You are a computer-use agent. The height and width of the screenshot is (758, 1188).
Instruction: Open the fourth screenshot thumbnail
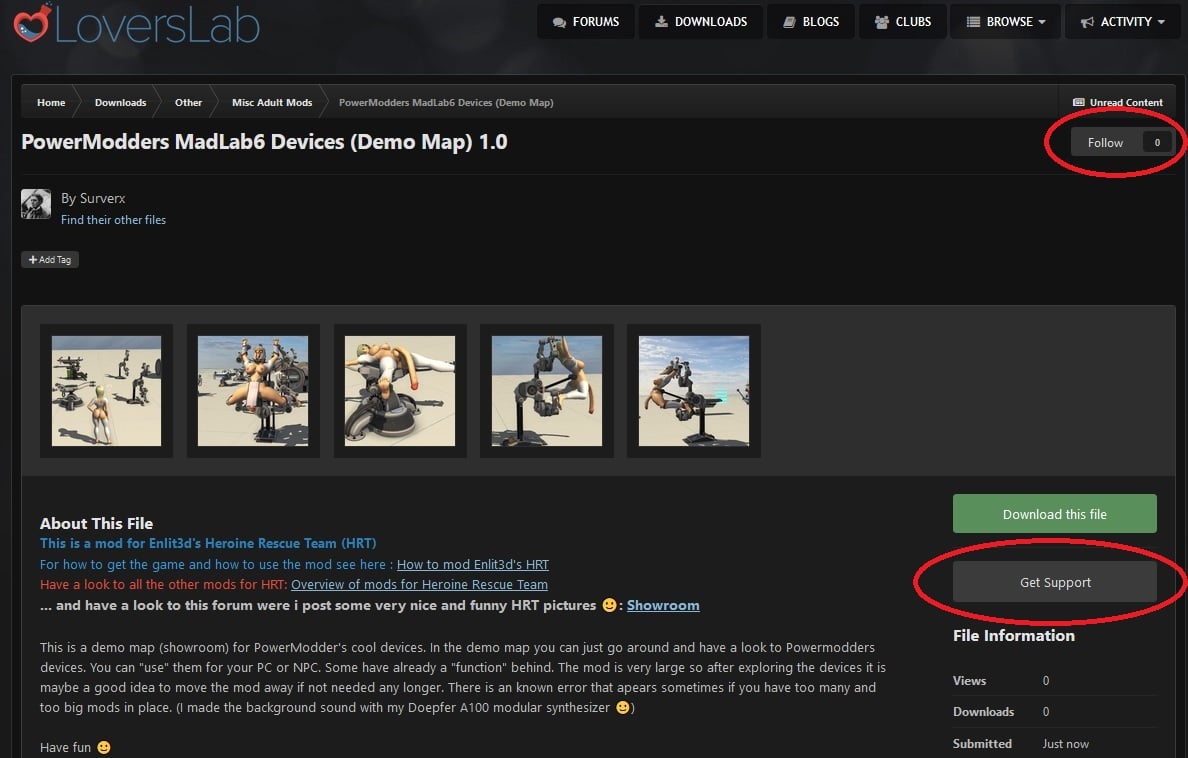[x=547, y=390]
